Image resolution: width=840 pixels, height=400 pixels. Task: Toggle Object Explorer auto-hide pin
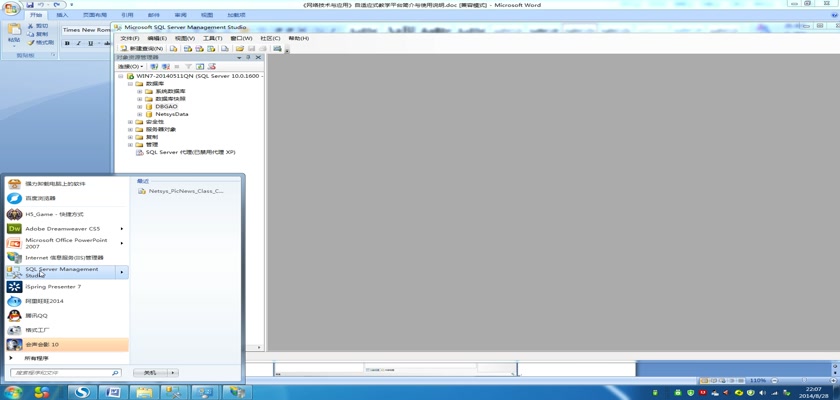pos(248,57)
